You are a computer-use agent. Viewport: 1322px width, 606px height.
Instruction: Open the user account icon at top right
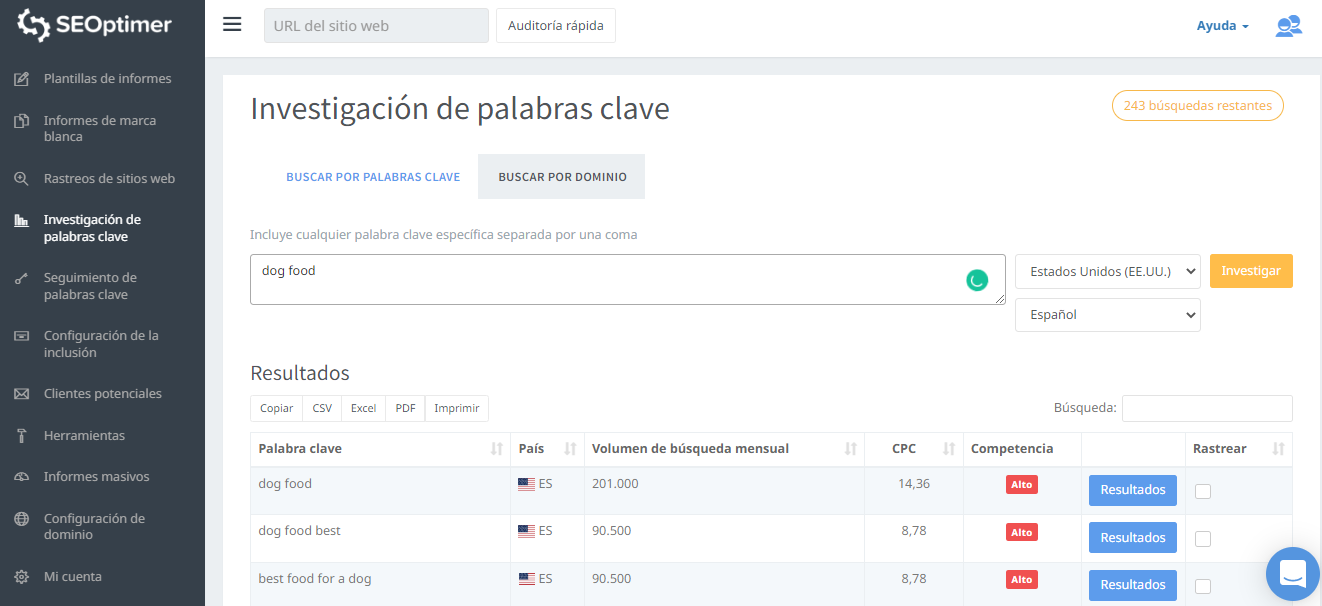(1288, 26)
